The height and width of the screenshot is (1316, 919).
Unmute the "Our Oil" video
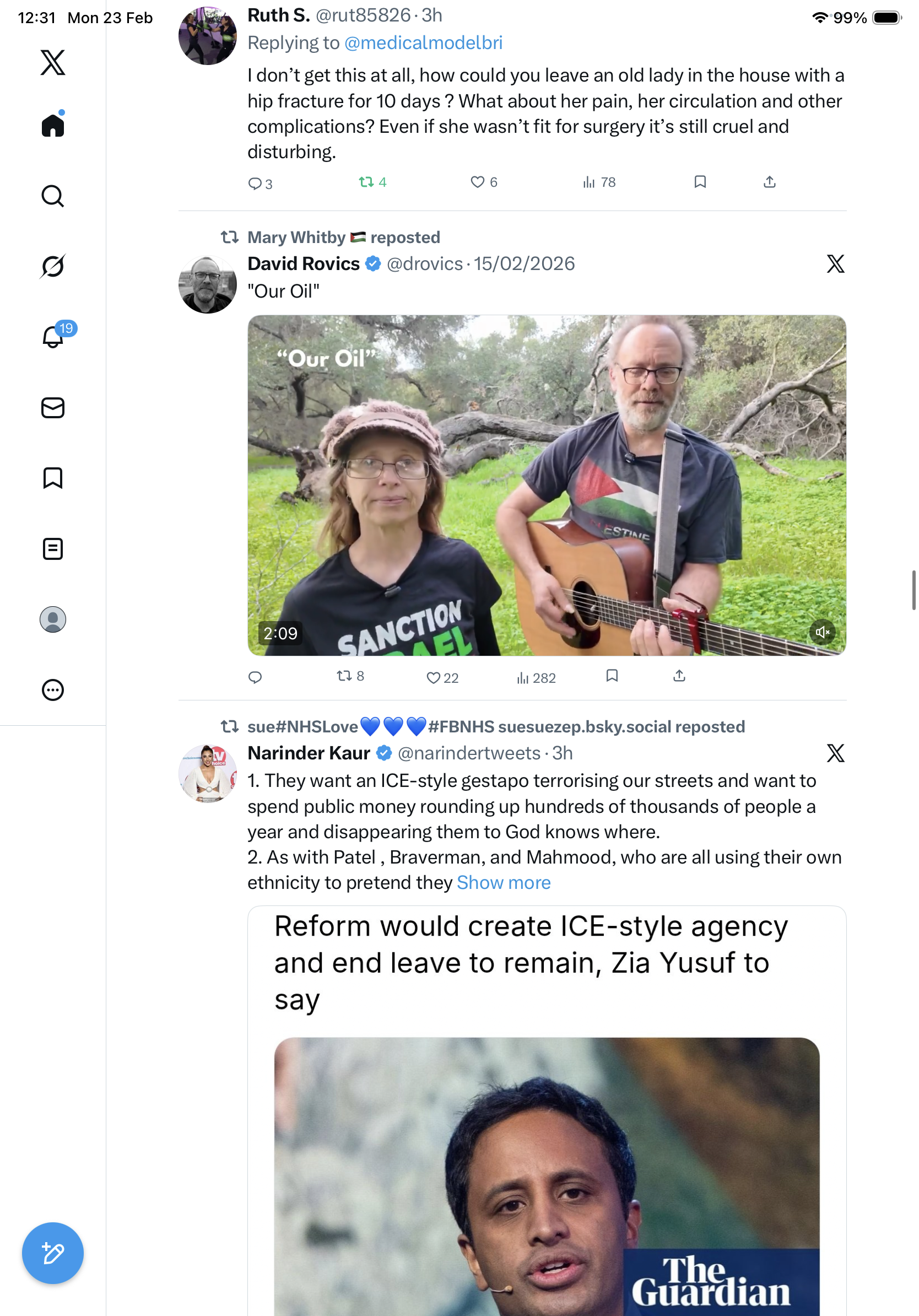point(822,632)
